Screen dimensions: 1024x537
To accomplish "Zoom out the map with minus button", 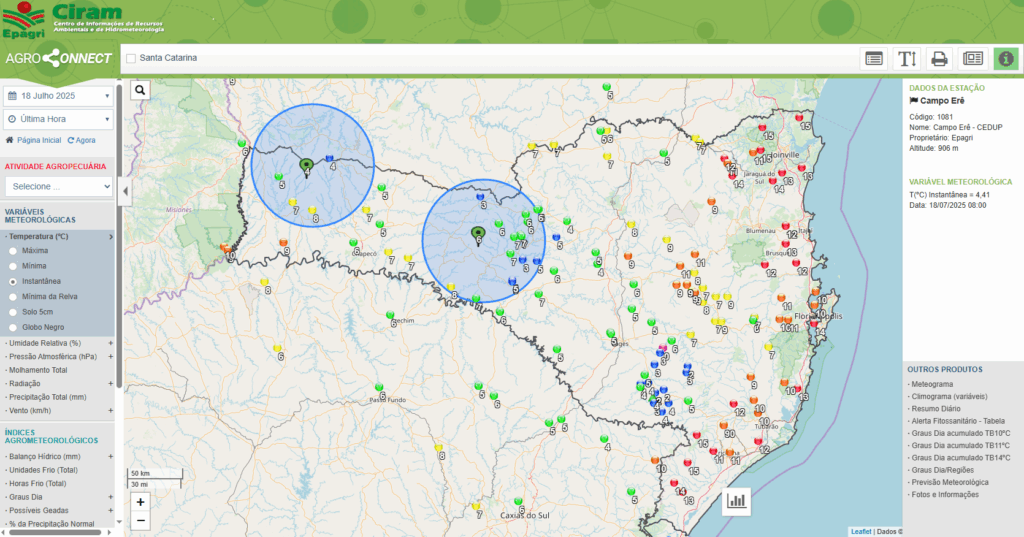I will [140, 521].
